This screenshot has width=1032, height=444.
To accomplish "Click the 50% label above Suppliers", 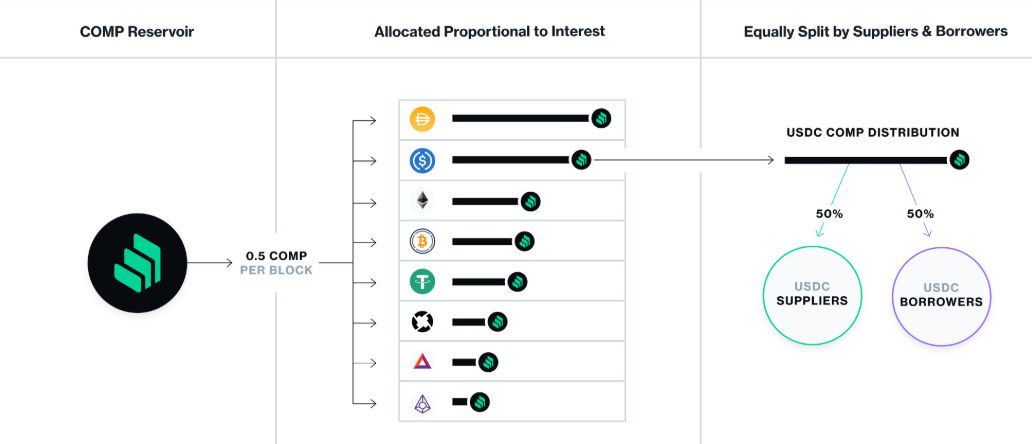I will (829, 214).
